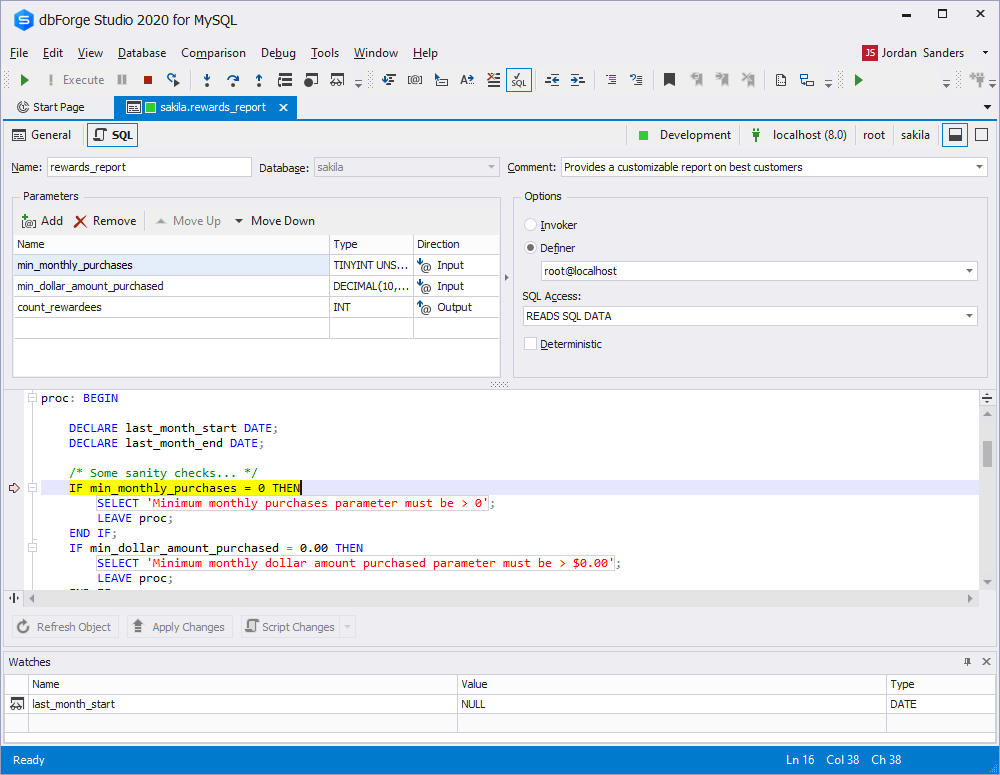Click the Increase Indent icon
1000x775 pixels.
pos(578,80)
